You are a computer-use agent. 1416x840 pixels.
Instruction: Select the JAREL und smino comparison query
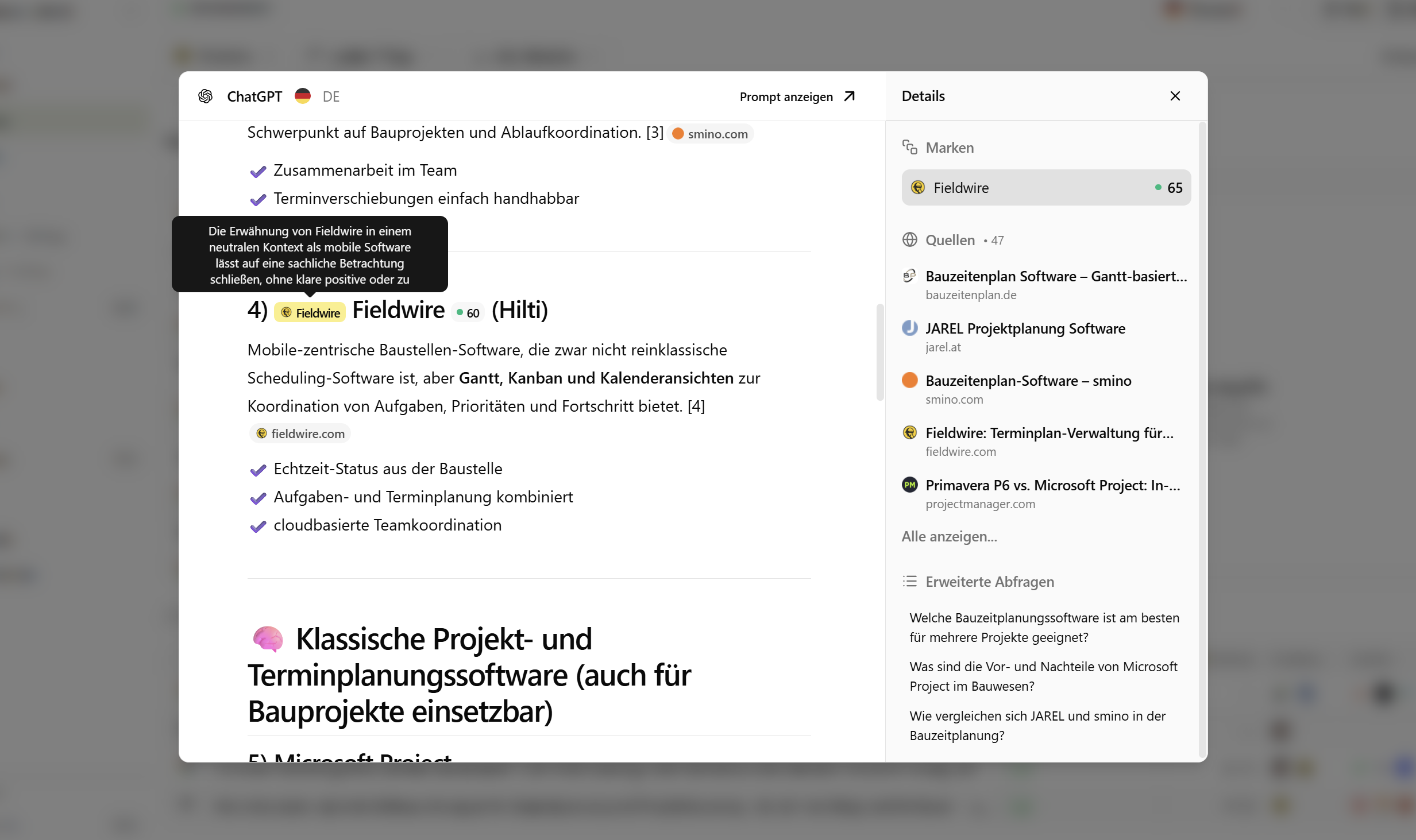pyautogui.click(x=1037, y=725)
